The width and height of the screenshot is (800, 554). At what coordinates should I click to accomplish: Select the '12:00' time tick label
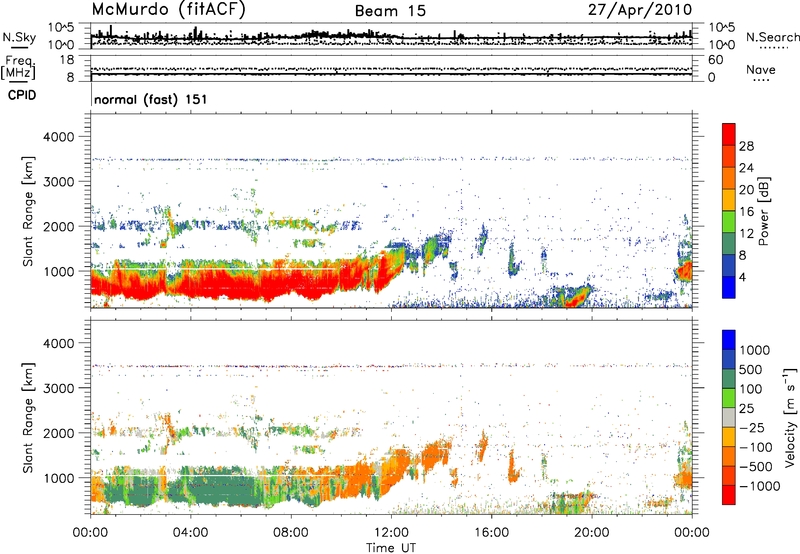[x=391, y=533]
